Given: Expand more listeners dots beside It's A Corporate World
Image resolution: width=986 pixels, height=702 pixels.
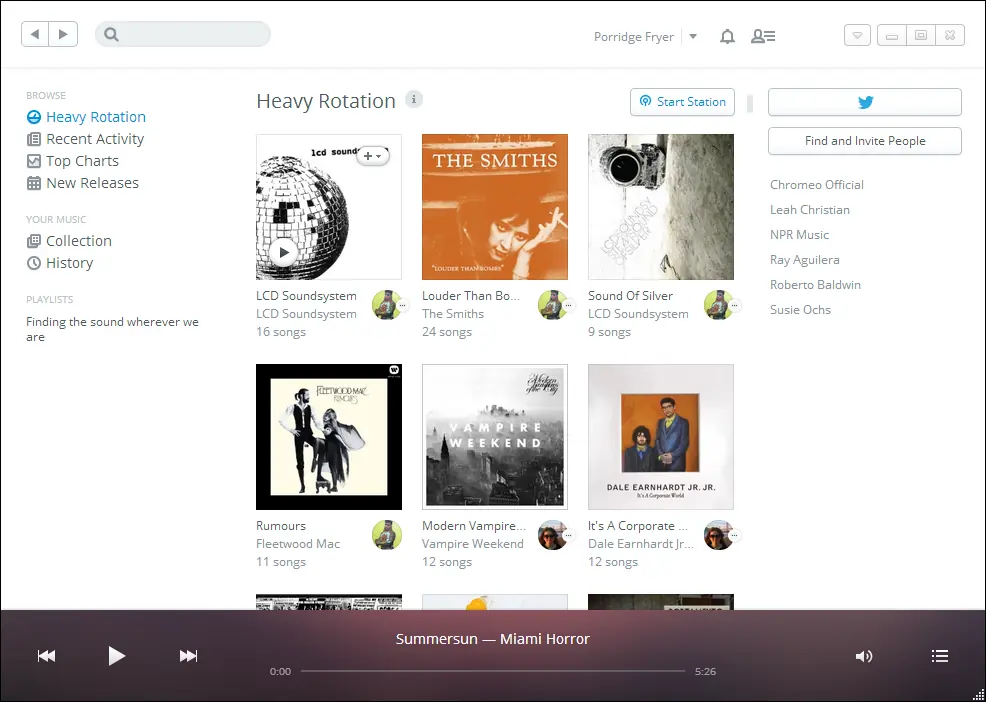Looking at the screenshot, I should coord(734,536).
